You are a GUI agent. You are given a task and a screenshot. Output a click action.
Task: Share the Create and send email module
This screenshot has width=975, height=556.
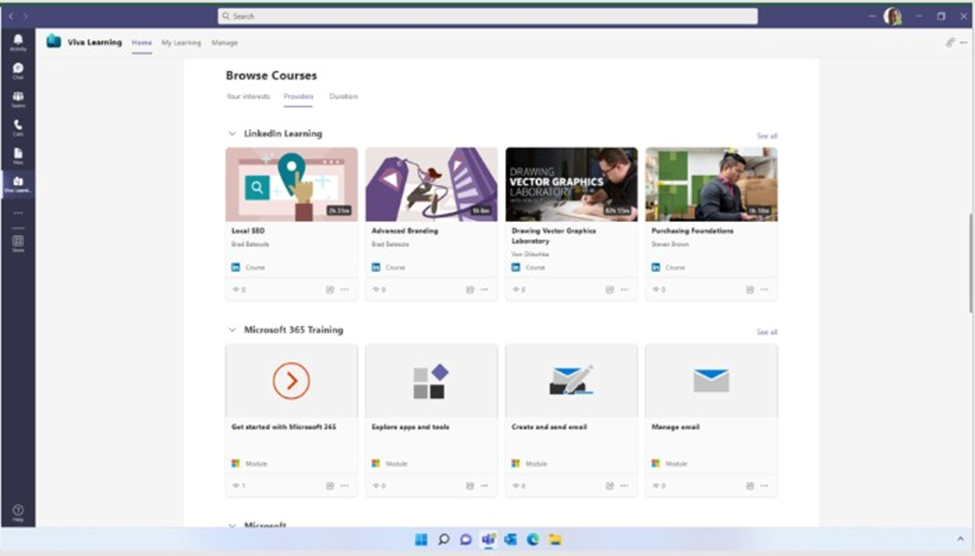point(609,486)
